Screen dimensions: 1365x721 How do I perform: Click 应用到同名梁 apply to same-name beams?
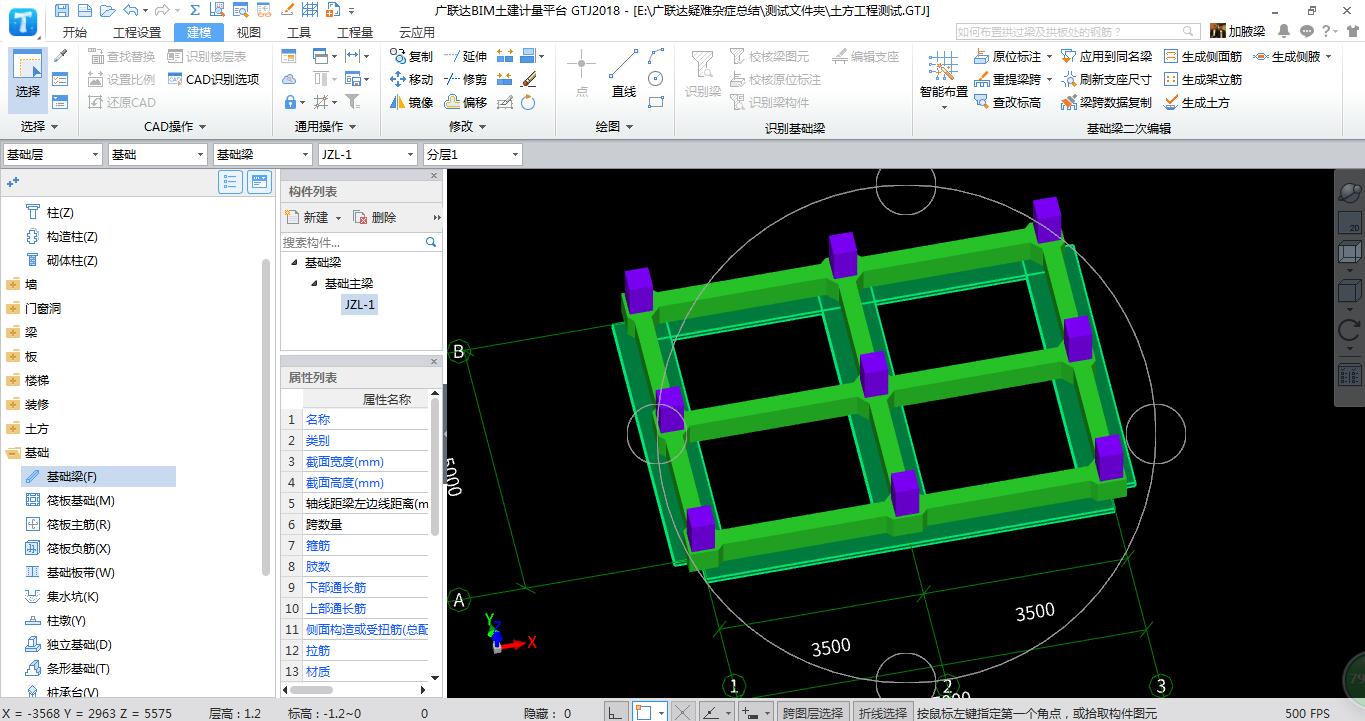pos(1106,56)
